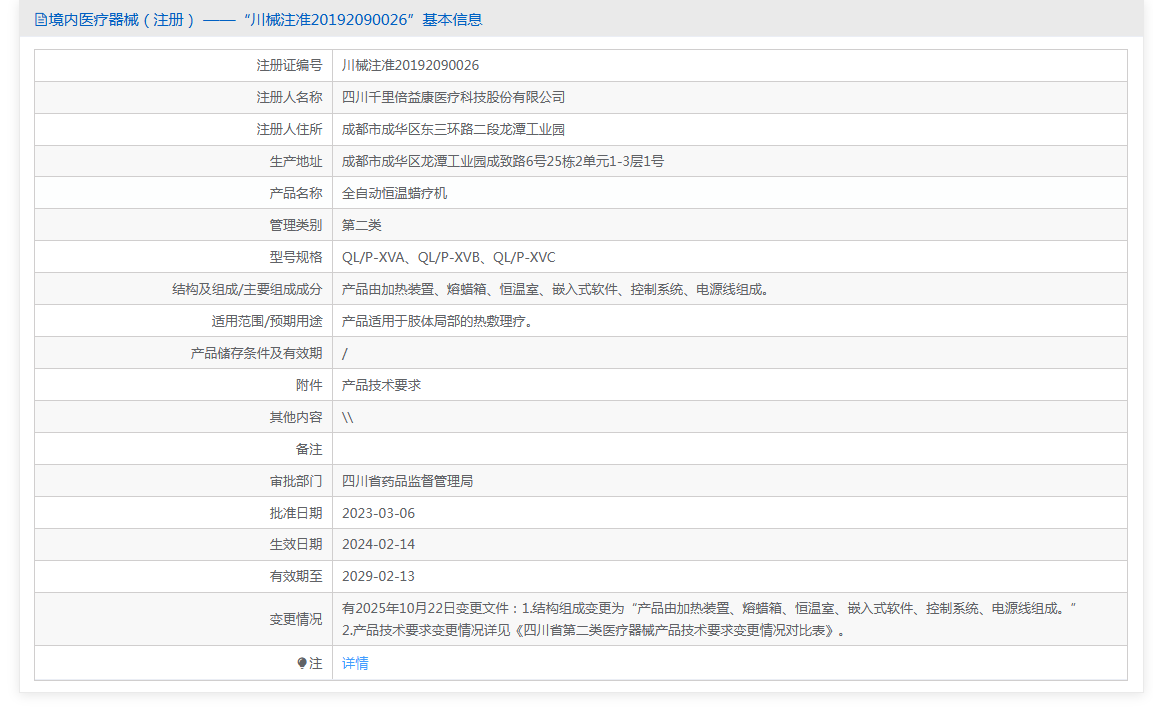The image size is (1153, 707).
Task: Click the slash value in 产品储存条件及有效期 row
Action: pyautogui.click(x=345, y=354)
